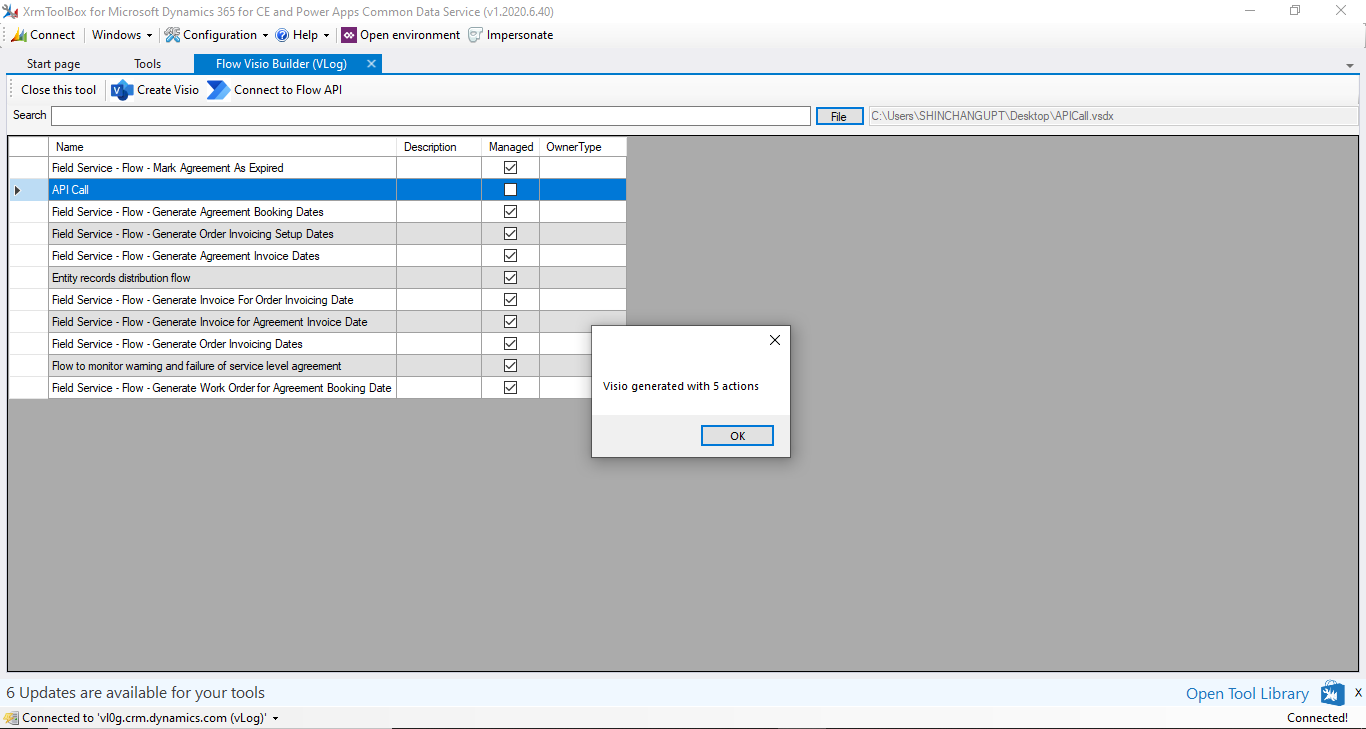
Task: Click the XrmToolBox icon next to Open Tool Library
Action: pos(1332,692)
